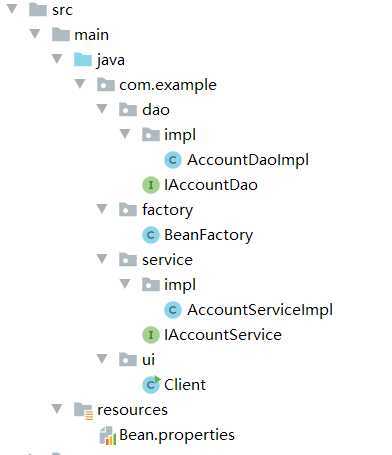Click the blue java source folder icon
Screen dimensions: 392x455
click(x=82, y=60)
